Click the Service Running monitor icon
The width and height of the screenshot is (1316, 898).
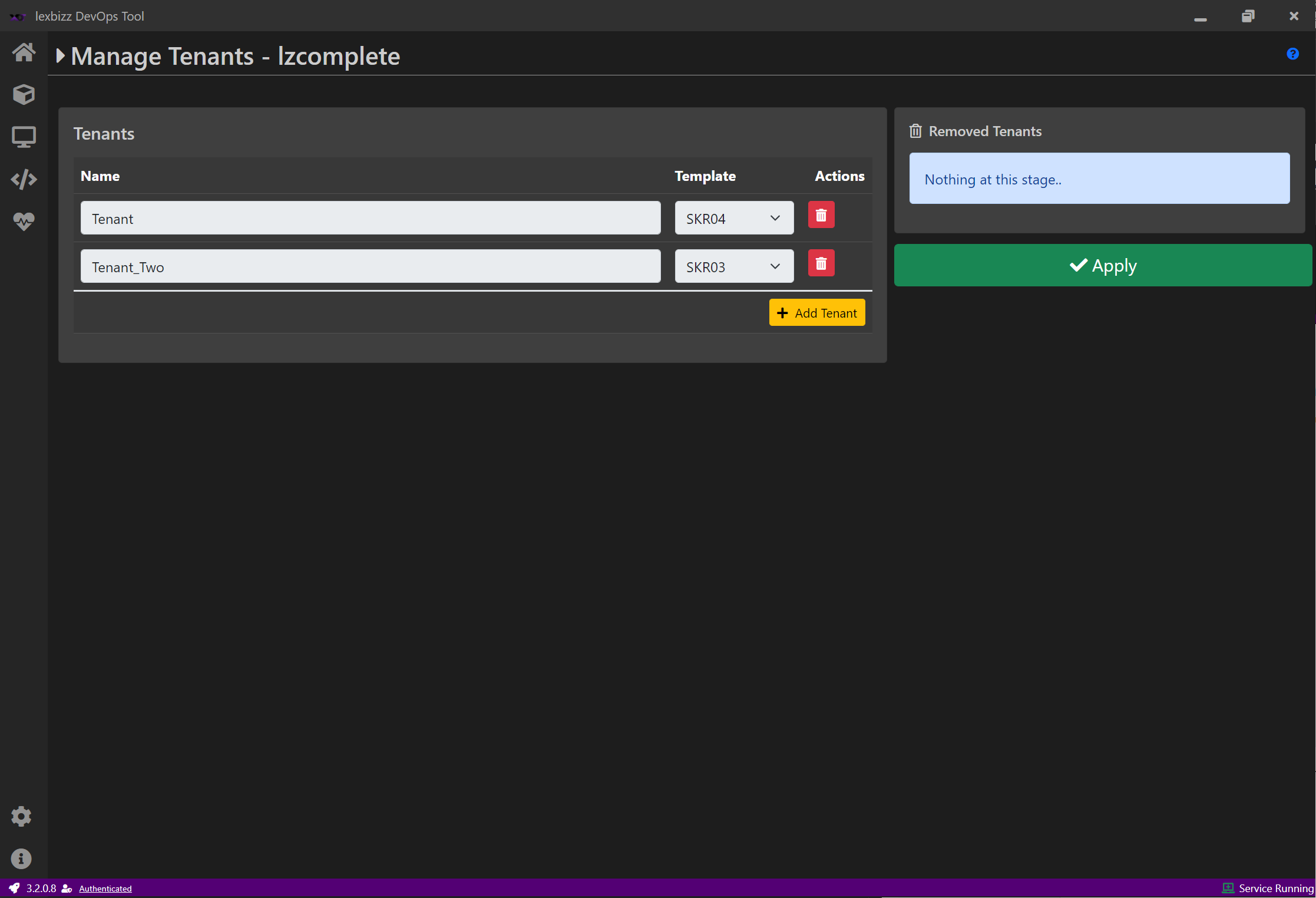click(1228, 888)
